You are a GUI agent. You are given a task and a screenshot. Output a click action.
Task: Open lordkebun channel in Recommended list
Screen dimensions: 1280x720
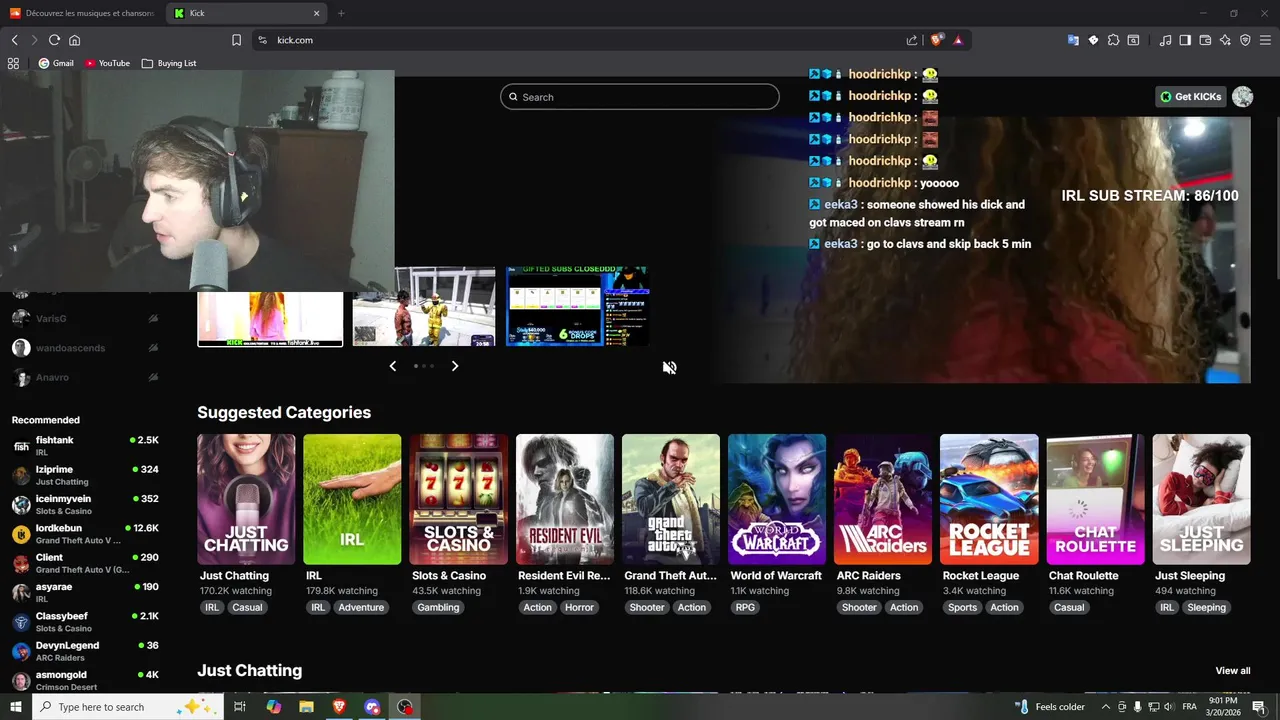coord(85,534)
